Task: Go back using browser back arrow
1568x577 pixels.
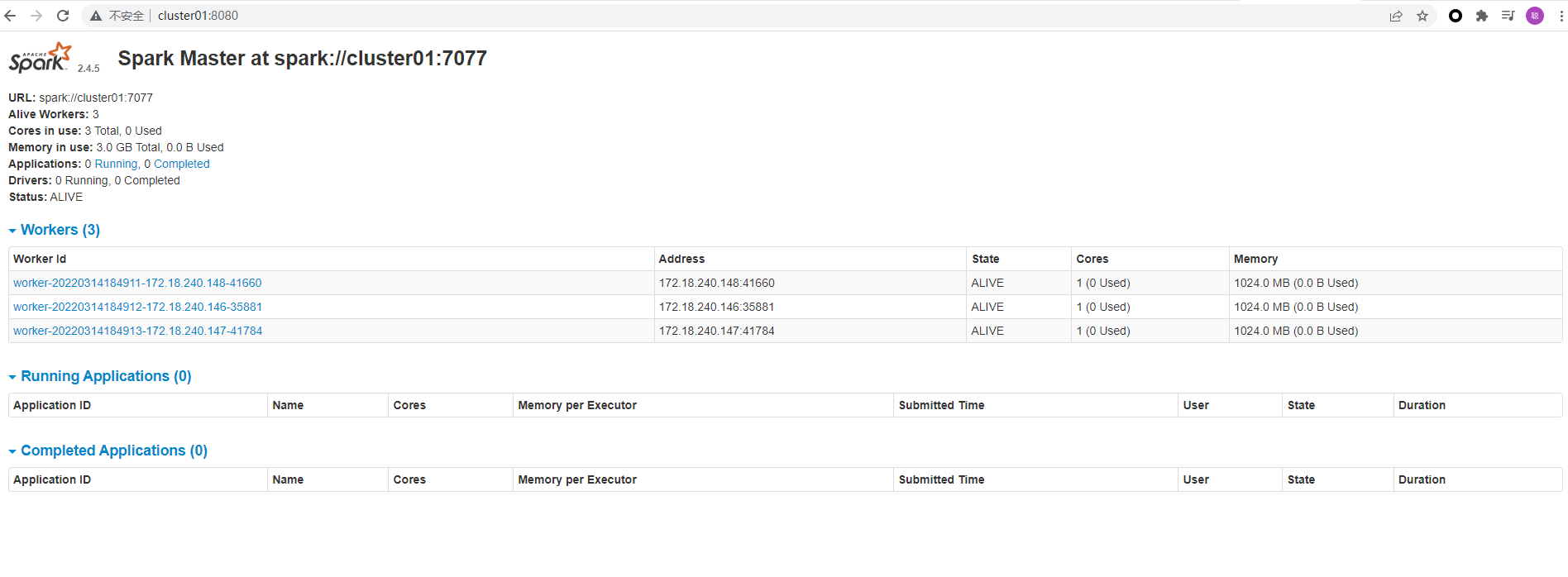Action: coord(10,16)
